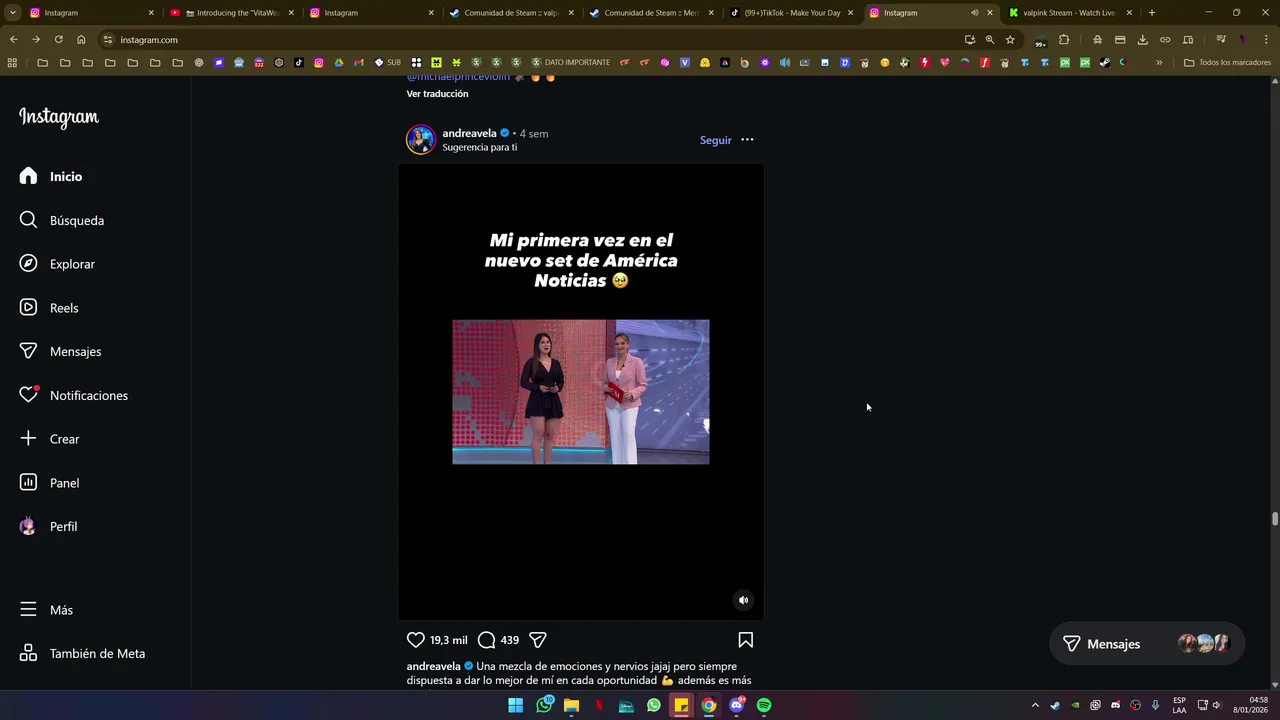Reload the page
1280x720 pixels.
pyautogui.click(x=58, y=40)
